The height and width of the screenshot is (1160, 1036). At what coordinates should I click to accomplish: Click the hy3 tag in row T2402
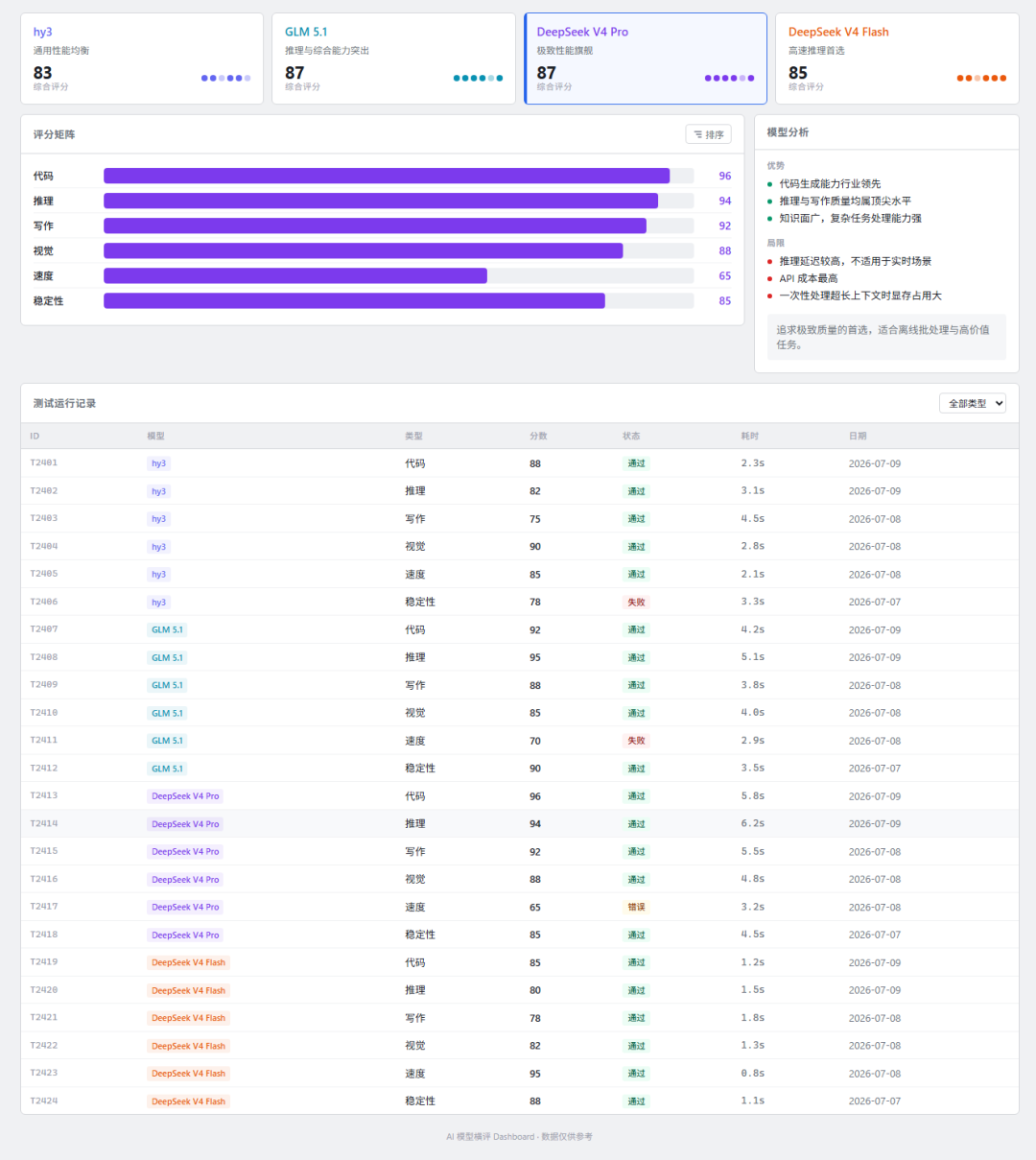pyautogui.click(x=158, y=491)
